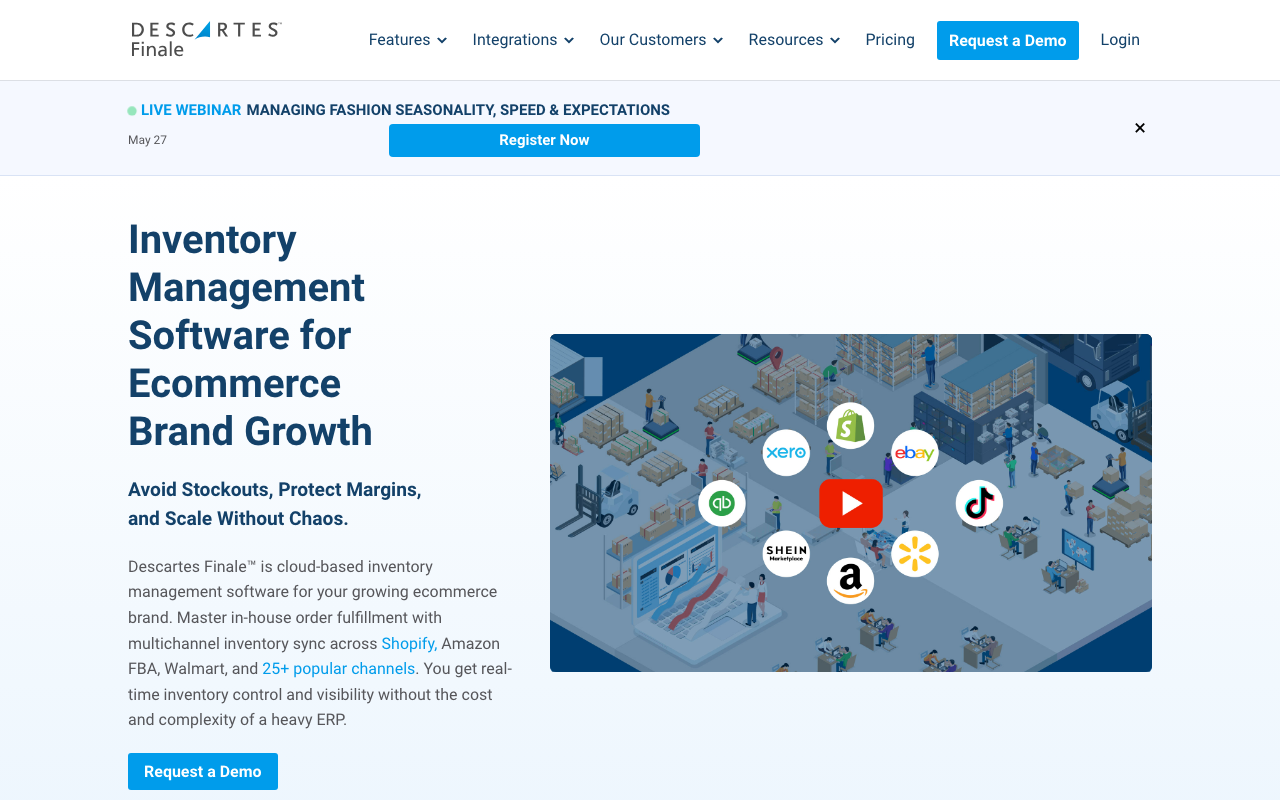Click the Avoid Stockouts subheading
The width and height of the screenshot is (1280, 800).
[x=275, y=504]
